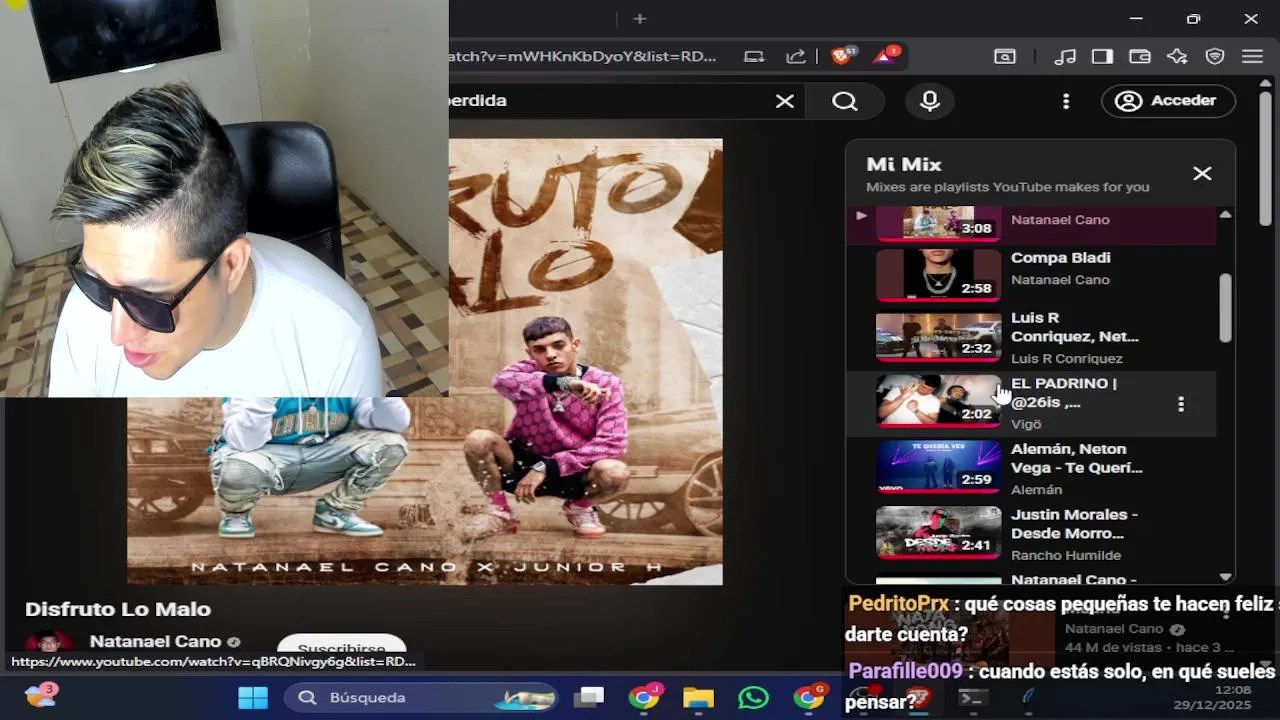Click the Rancho Humilde channel name
This screenshot has height=720, width=1280.
1066,555
